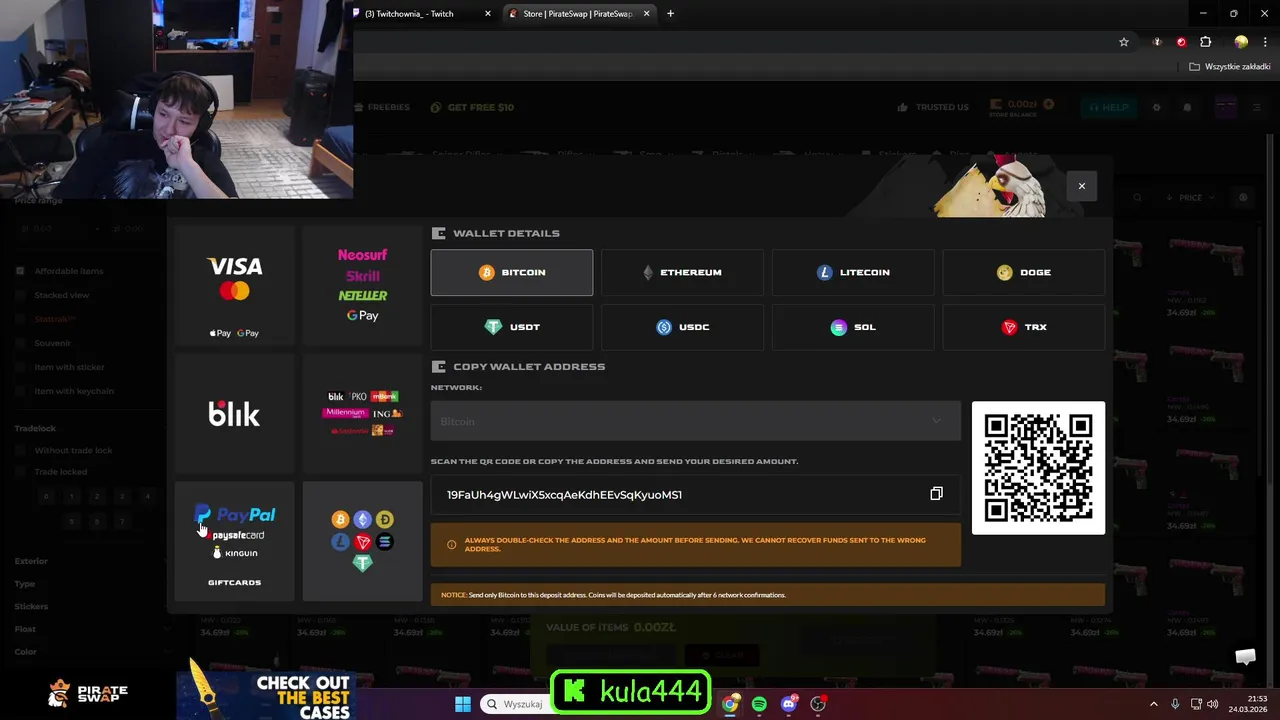Expand the Type filter section

point(90,583)
